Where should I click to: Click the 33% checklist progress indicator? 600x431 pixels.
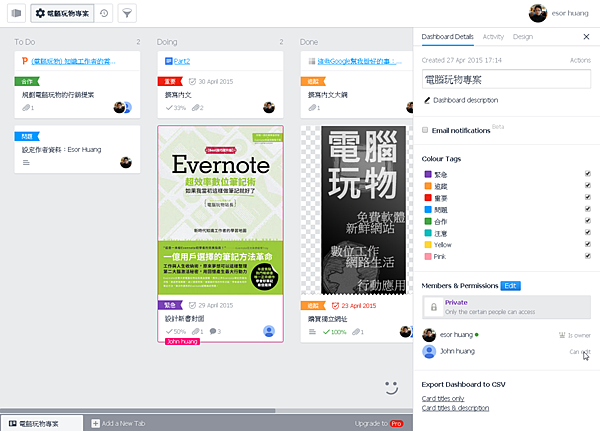(x=176, y=108)
